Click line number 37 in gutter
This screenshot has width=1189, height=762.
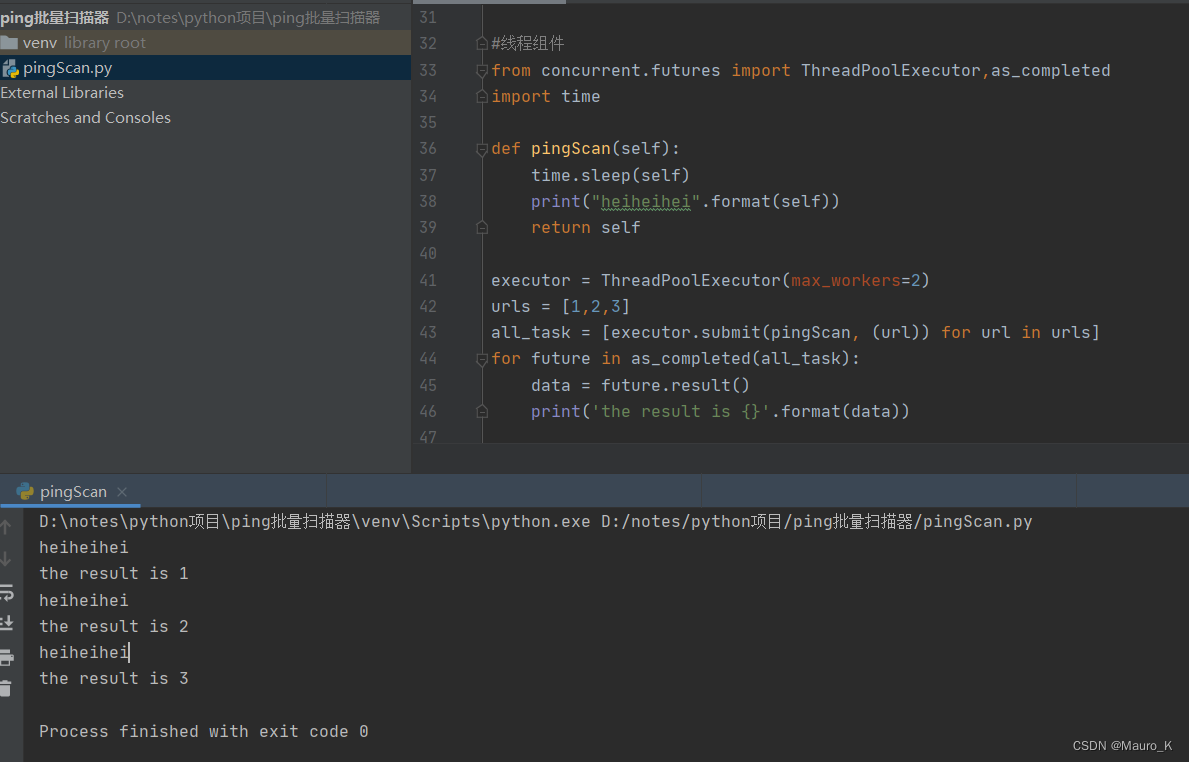428,175
